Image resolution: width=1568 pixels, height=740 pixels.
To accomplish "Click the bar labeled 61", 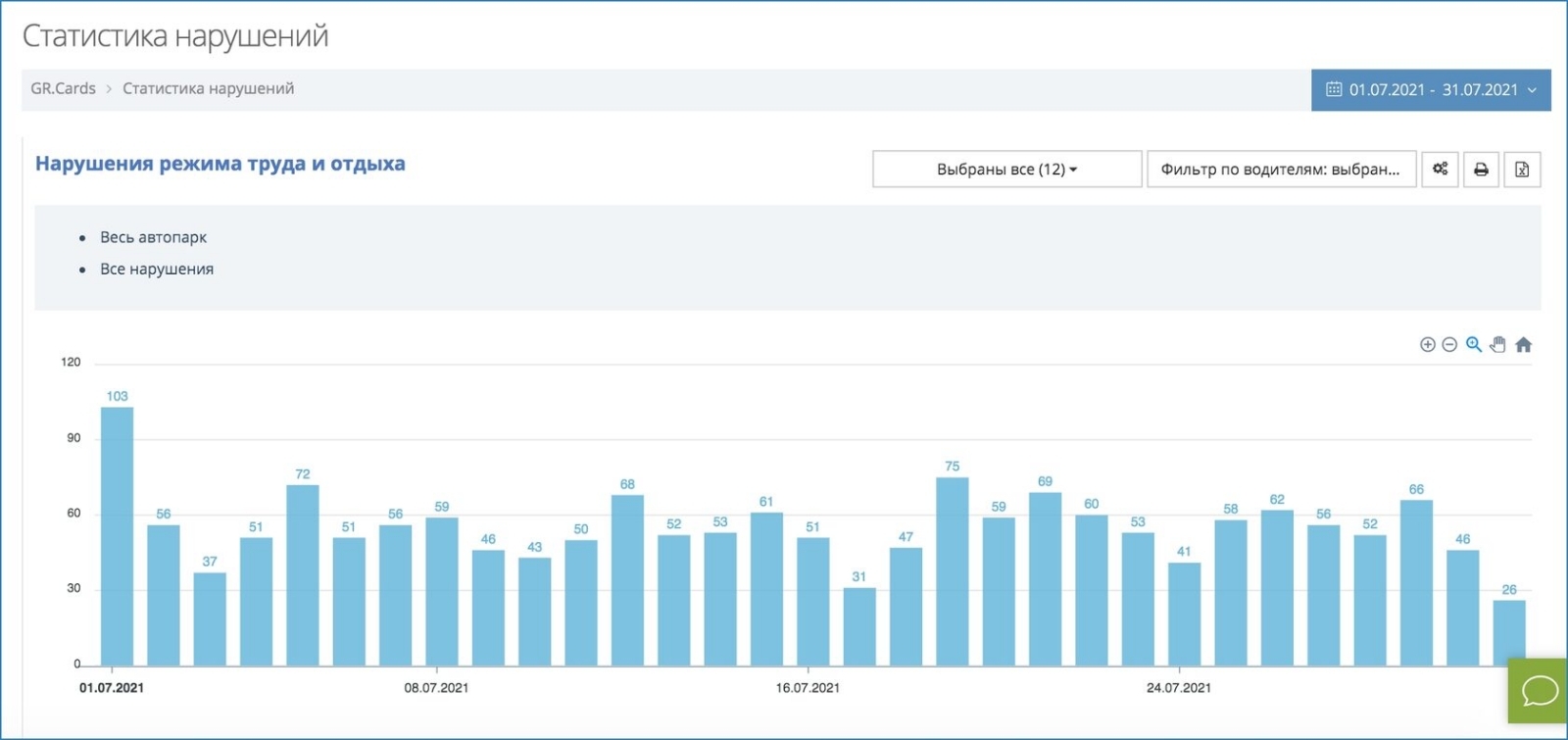I will (x=766, y=589).
